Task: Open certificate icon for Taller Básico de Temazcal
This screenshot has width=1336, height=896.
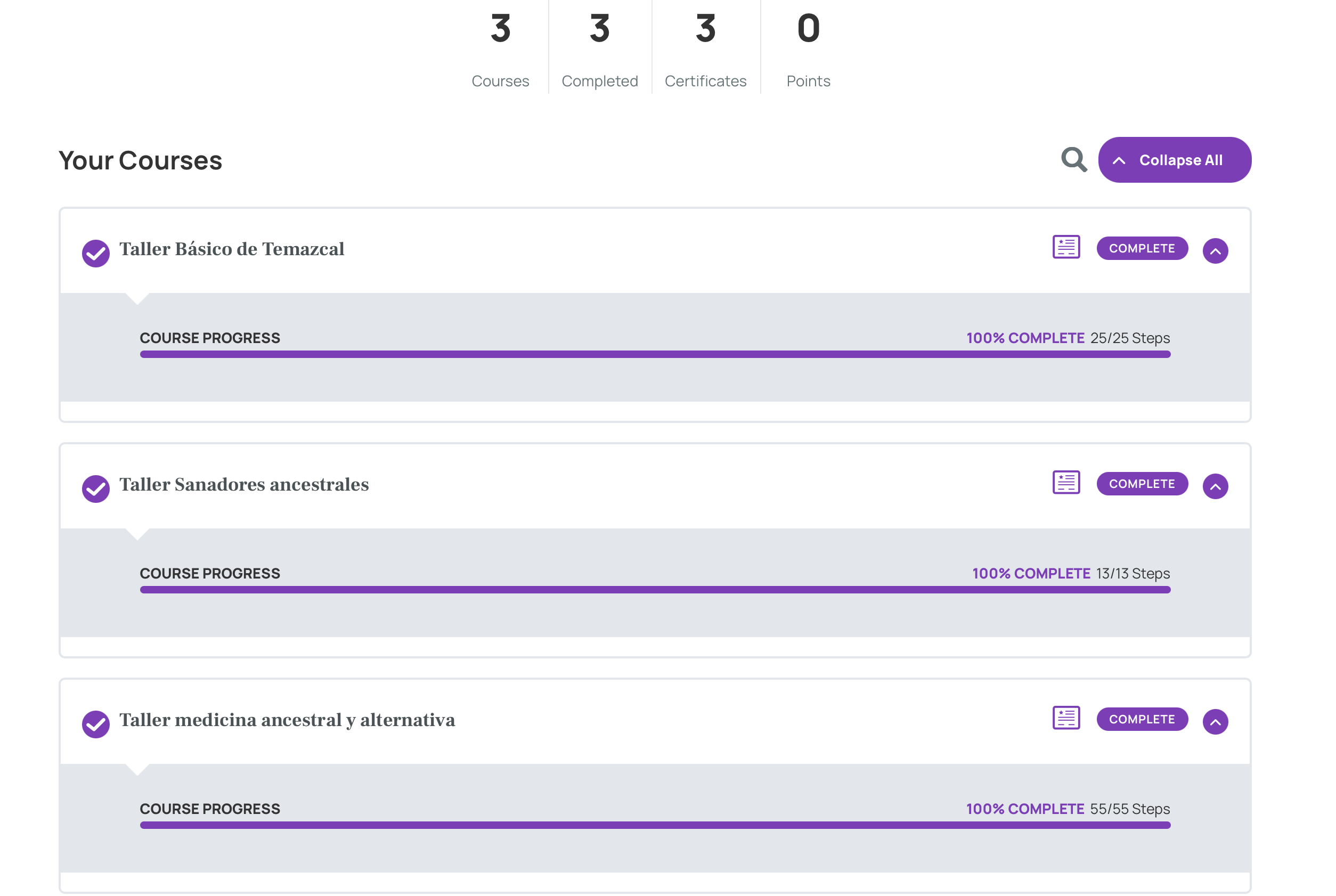Action: [1066, 247]
